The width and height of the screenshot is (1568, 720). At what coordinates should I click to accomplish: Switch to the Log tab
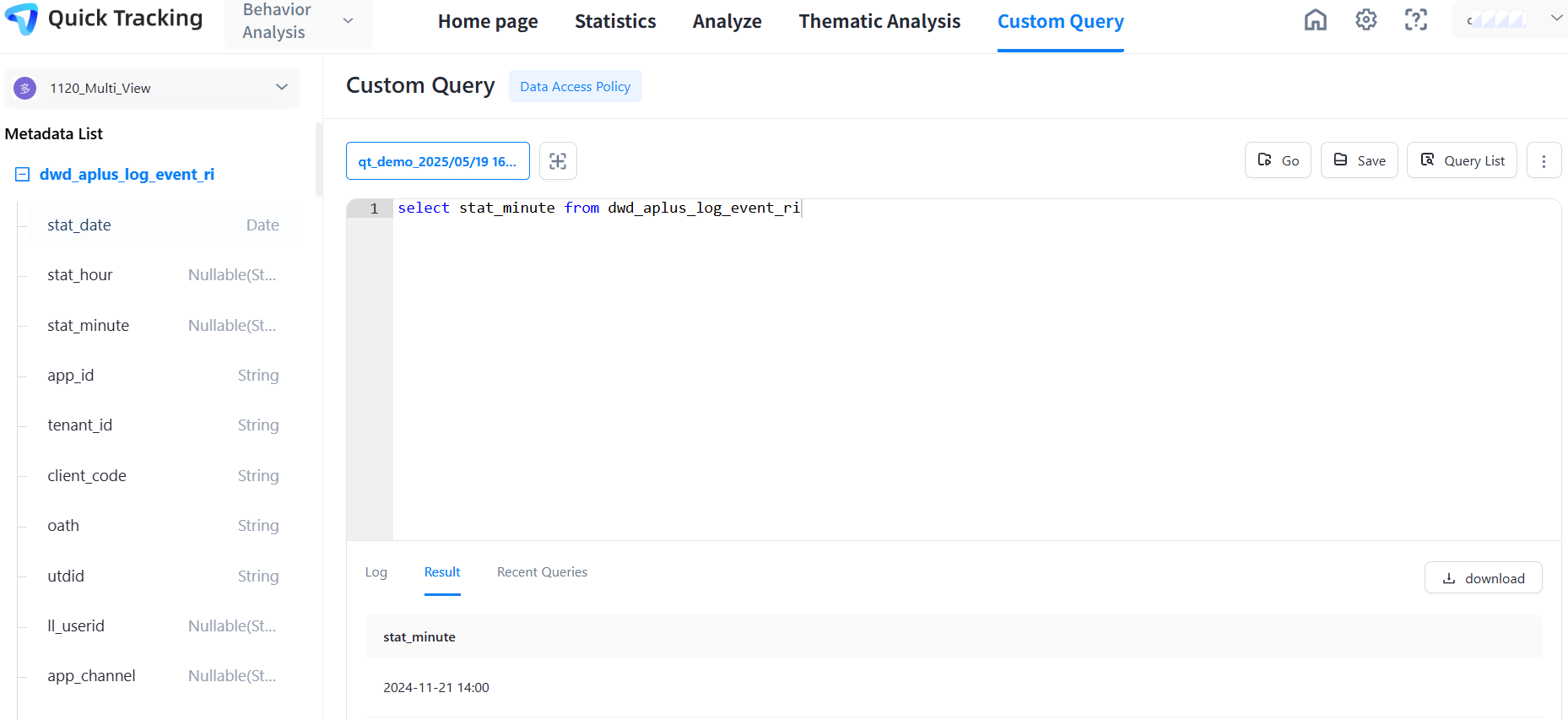(376, 572)
